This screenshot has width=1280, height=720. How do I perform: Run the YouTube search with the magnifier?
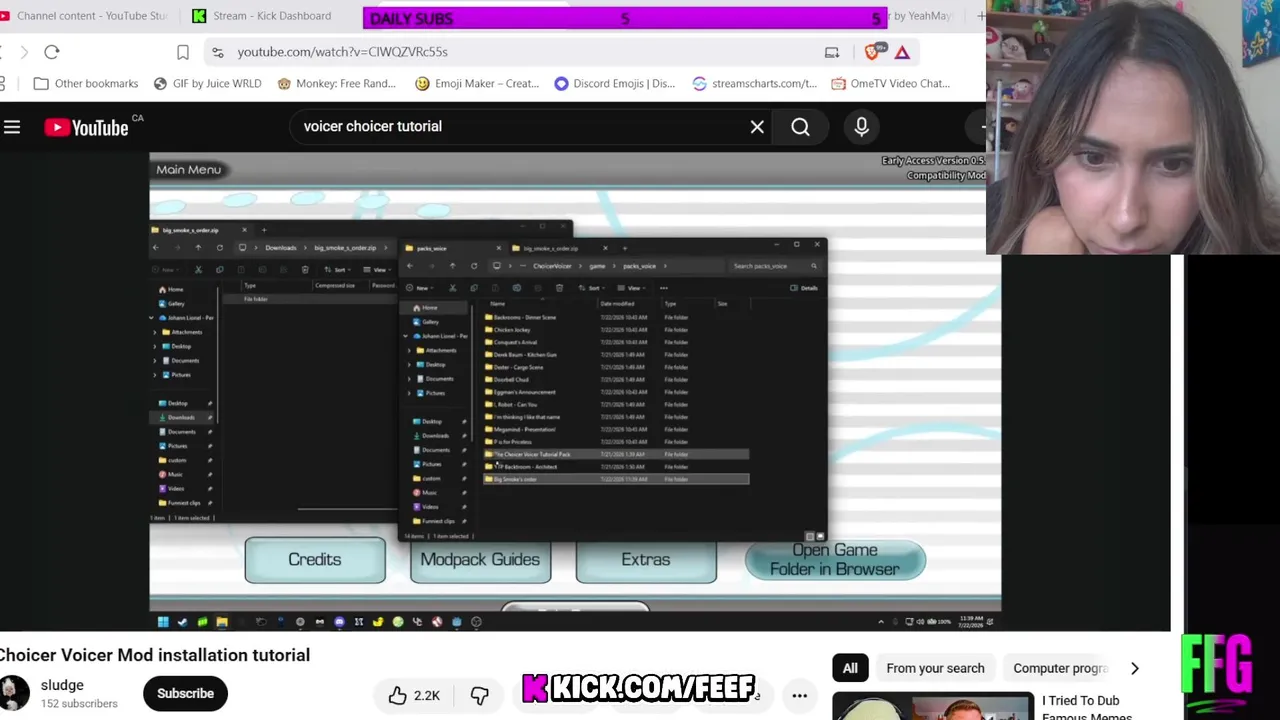pyautogui.click(x=800, y=127)
